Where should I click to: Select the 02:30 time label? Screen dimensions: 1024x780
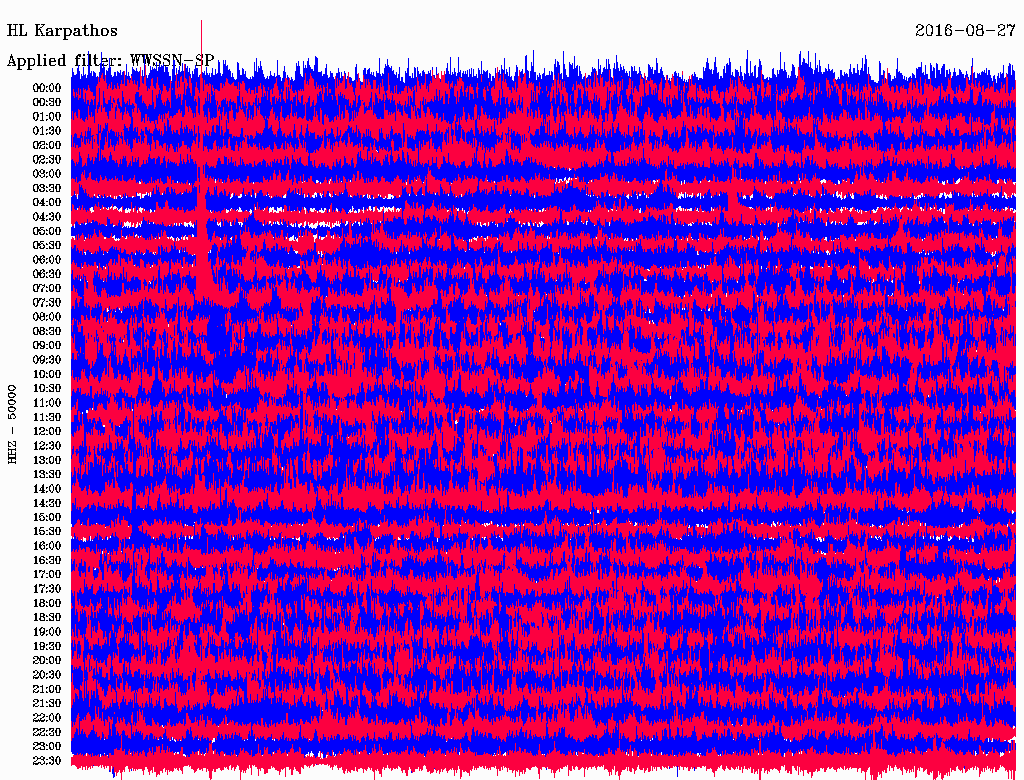(47, 160)
